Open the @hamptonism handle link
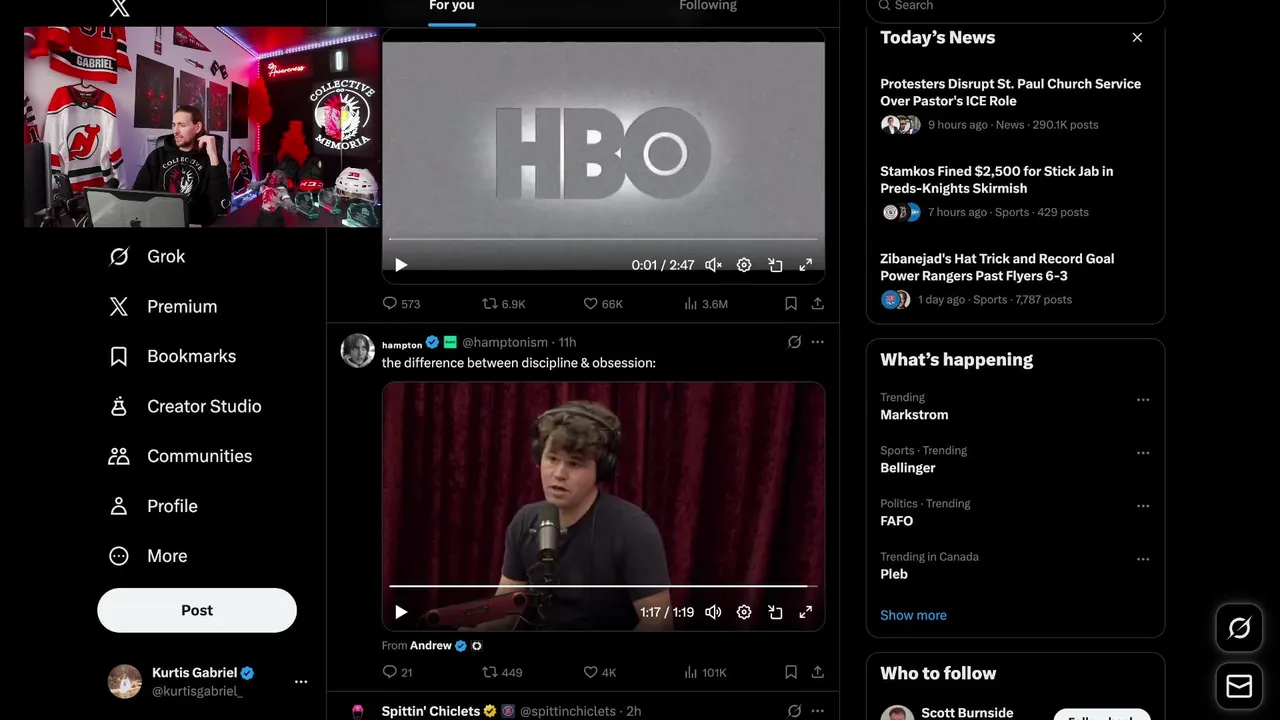1280x720 pixels. (505, 342)
